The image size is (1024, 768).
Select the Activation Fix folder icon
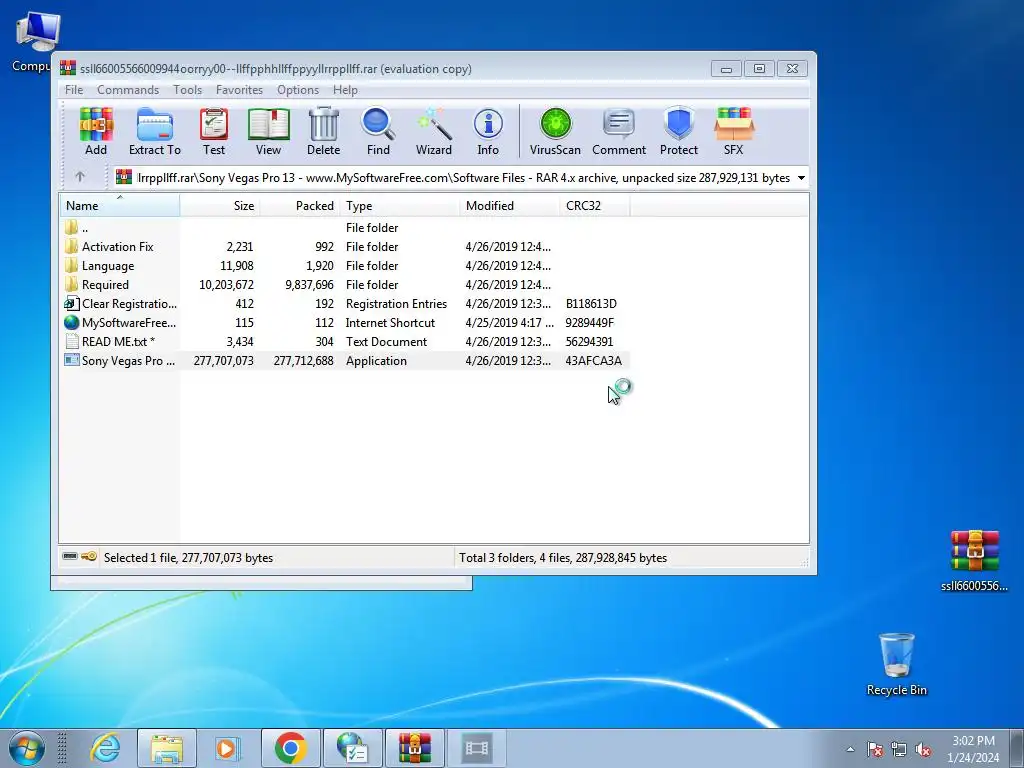pos(71,246)
